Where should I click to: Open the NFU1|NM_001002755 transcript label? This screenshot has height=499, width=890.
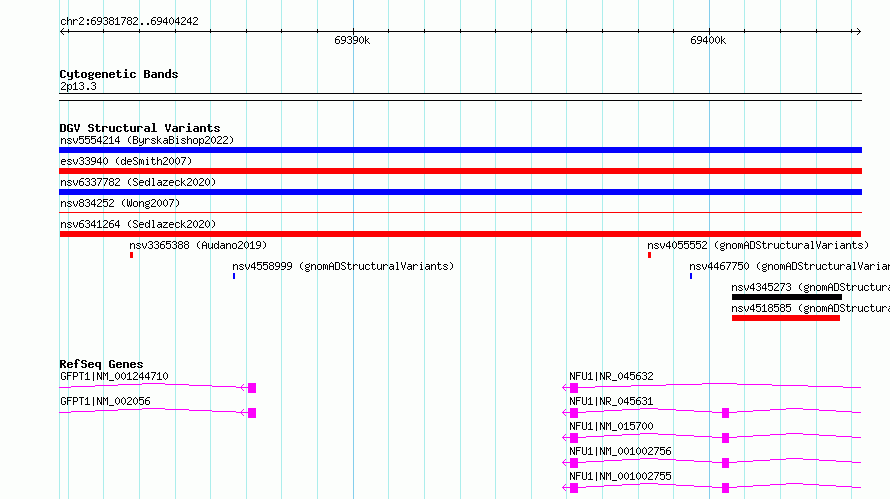pos(620,476)
